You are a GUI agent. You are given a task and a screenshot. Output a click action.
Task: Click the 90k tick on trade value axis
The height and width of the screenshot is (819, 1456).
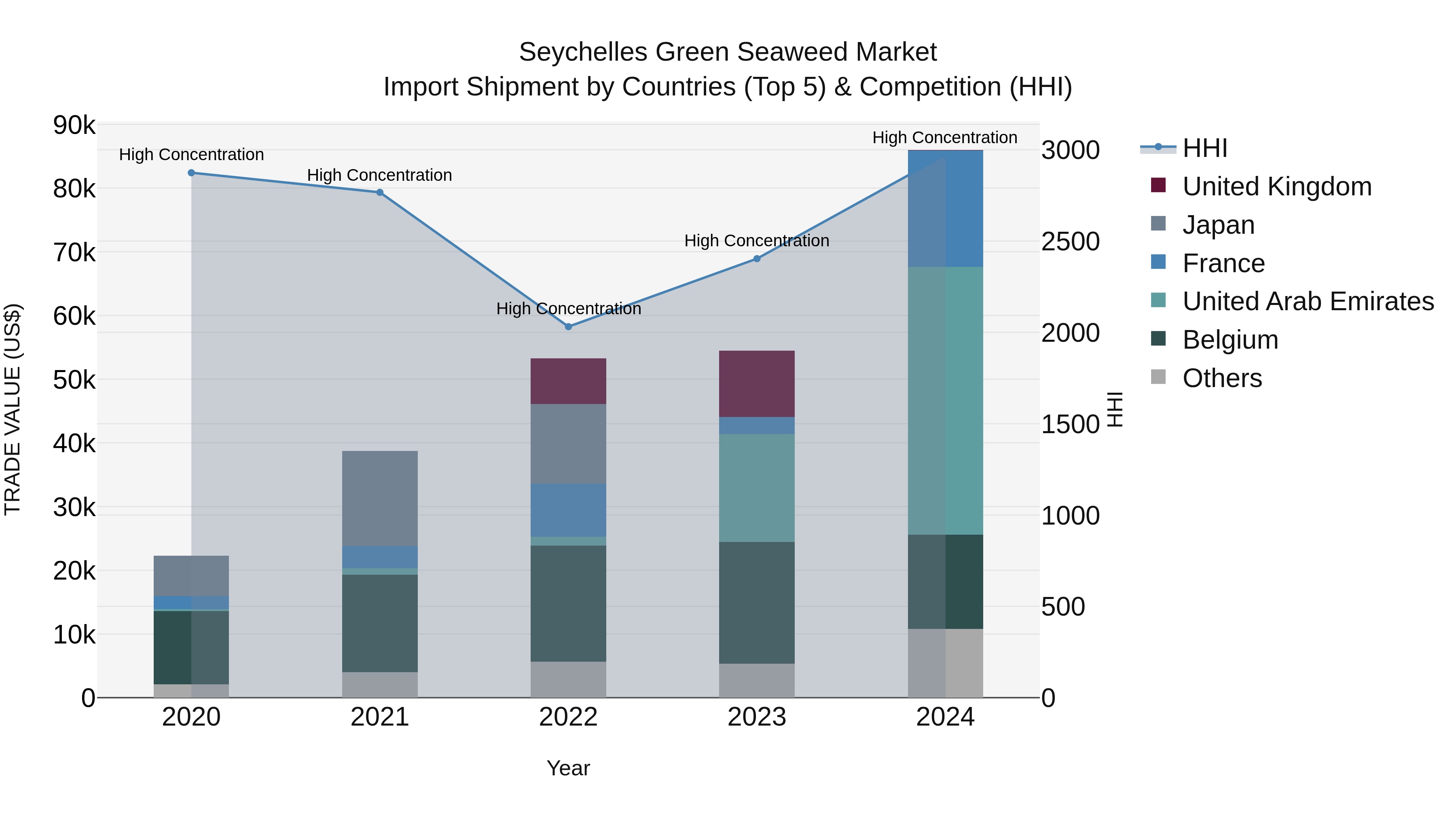[x=74, y=125]
